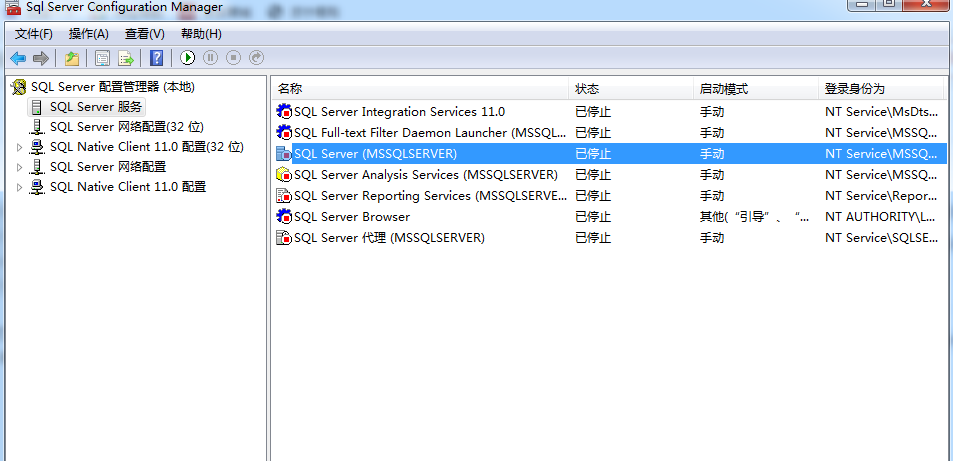Select SQL Server 网络配置 tree node

[x=108, y=167]
